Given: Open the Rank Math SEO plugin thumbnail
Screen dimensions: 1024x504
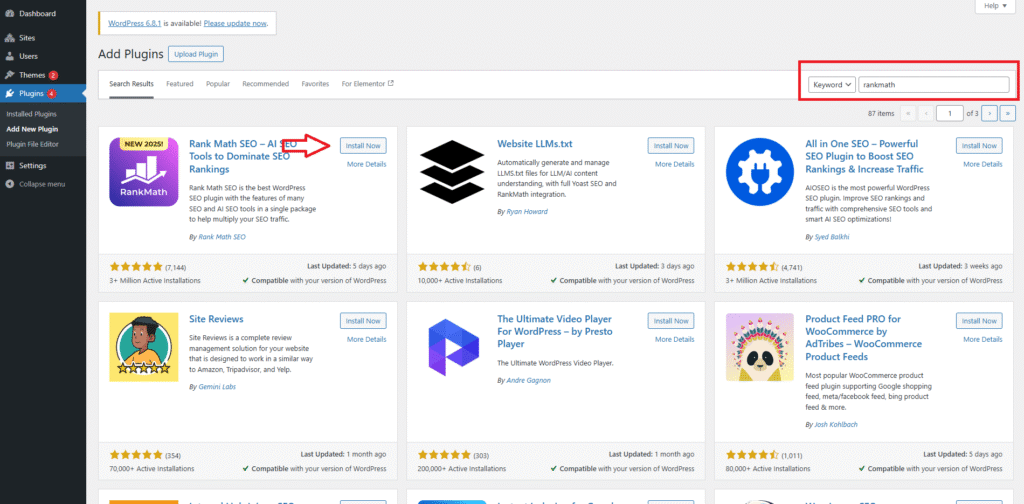Looking at the screenshot, I should [x=144, y=172].
